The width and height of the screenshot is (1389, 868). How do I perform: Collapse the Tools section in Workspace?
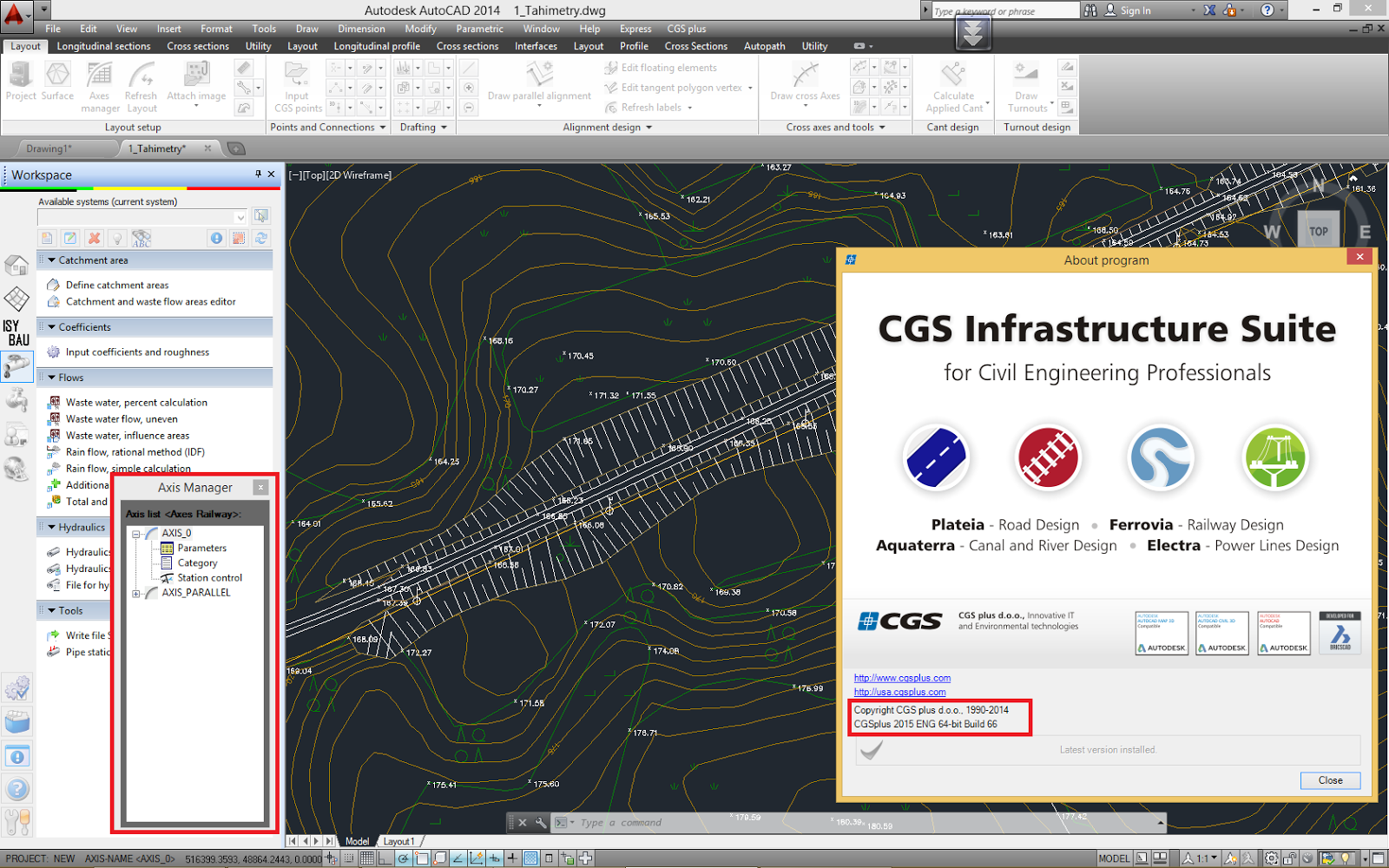point(52,611)
